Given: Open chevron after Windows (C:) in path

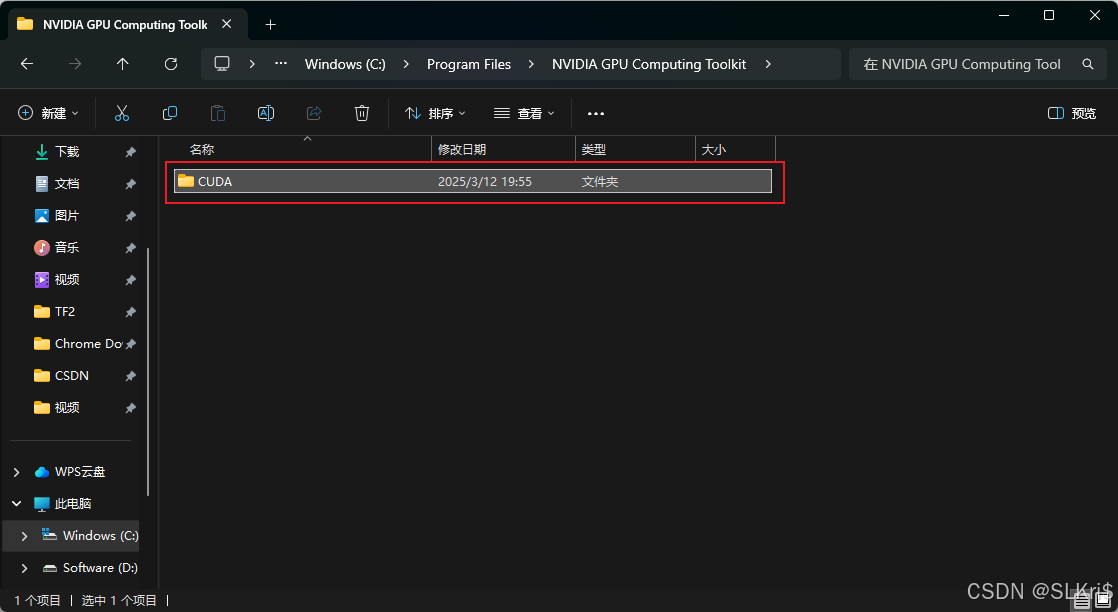Looking at the screenshot, I should (x=406, y=64).
